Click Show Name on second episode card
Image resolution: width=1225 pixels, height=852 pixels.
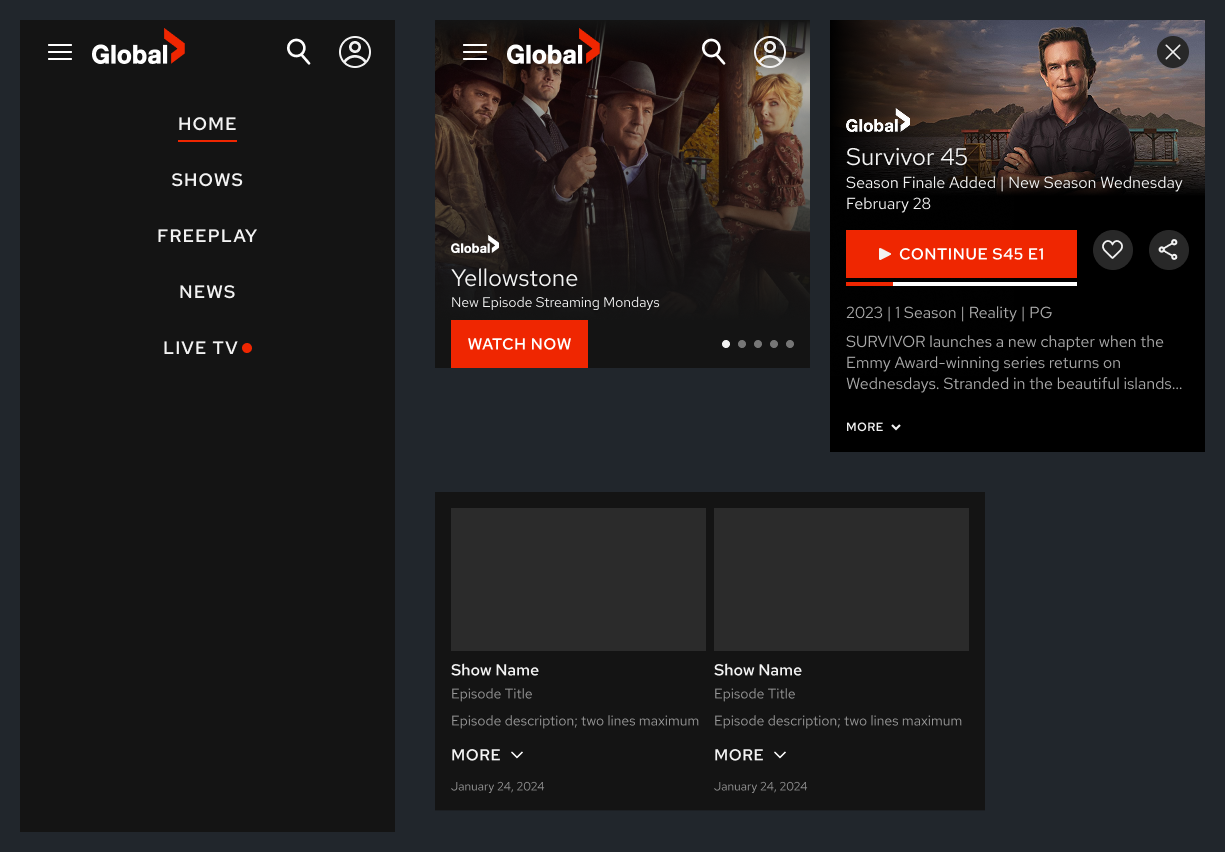(x=758, y=670)
